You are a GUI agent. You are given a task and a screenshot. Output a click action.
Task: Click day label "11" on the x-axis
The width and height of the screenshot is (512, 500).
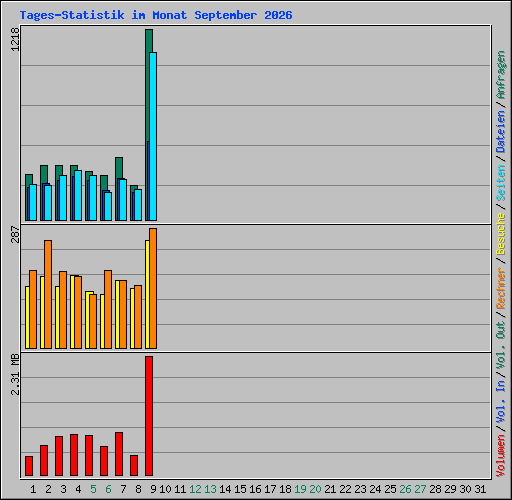[180, 489]
